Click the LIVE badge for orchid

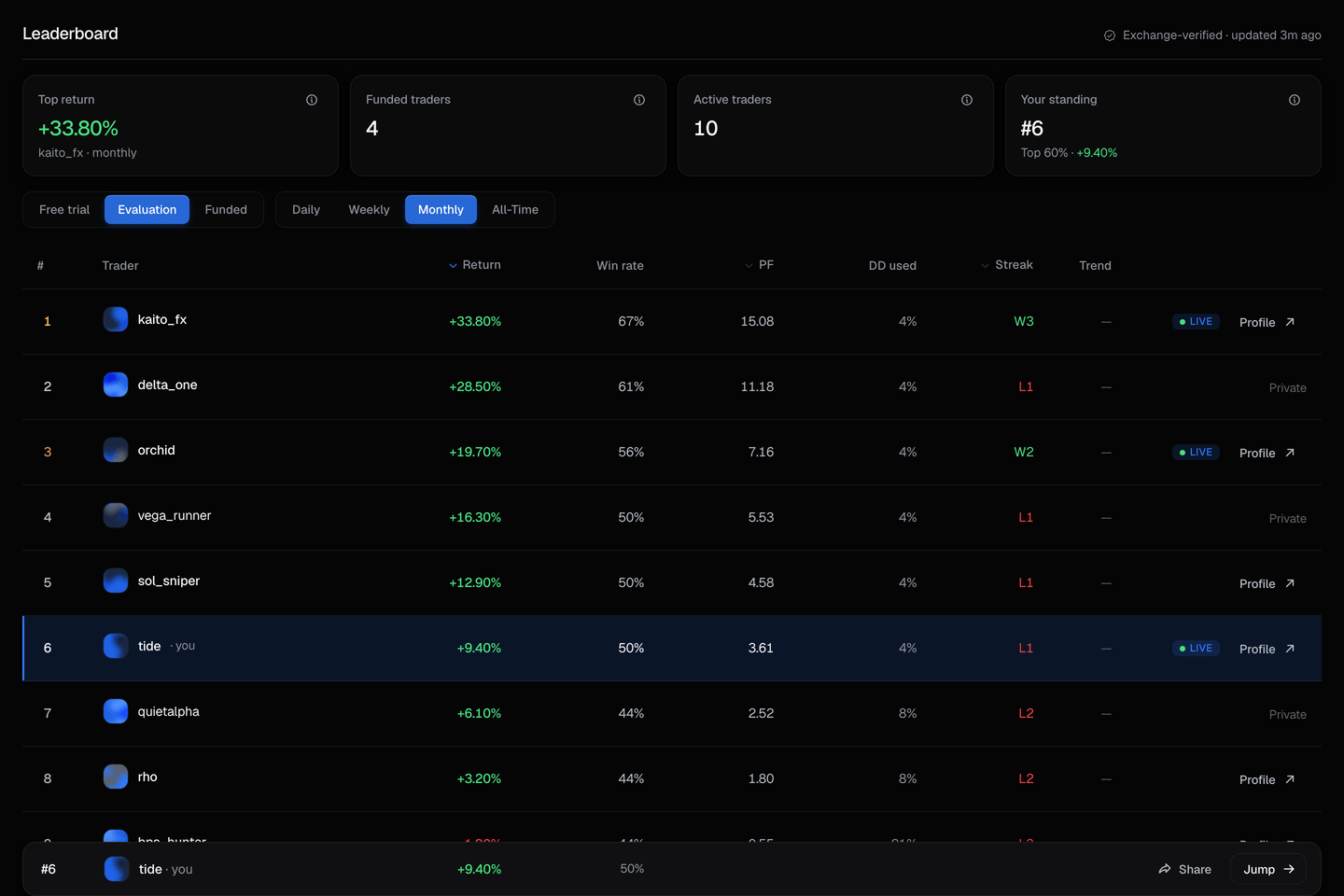(1196, 452)
